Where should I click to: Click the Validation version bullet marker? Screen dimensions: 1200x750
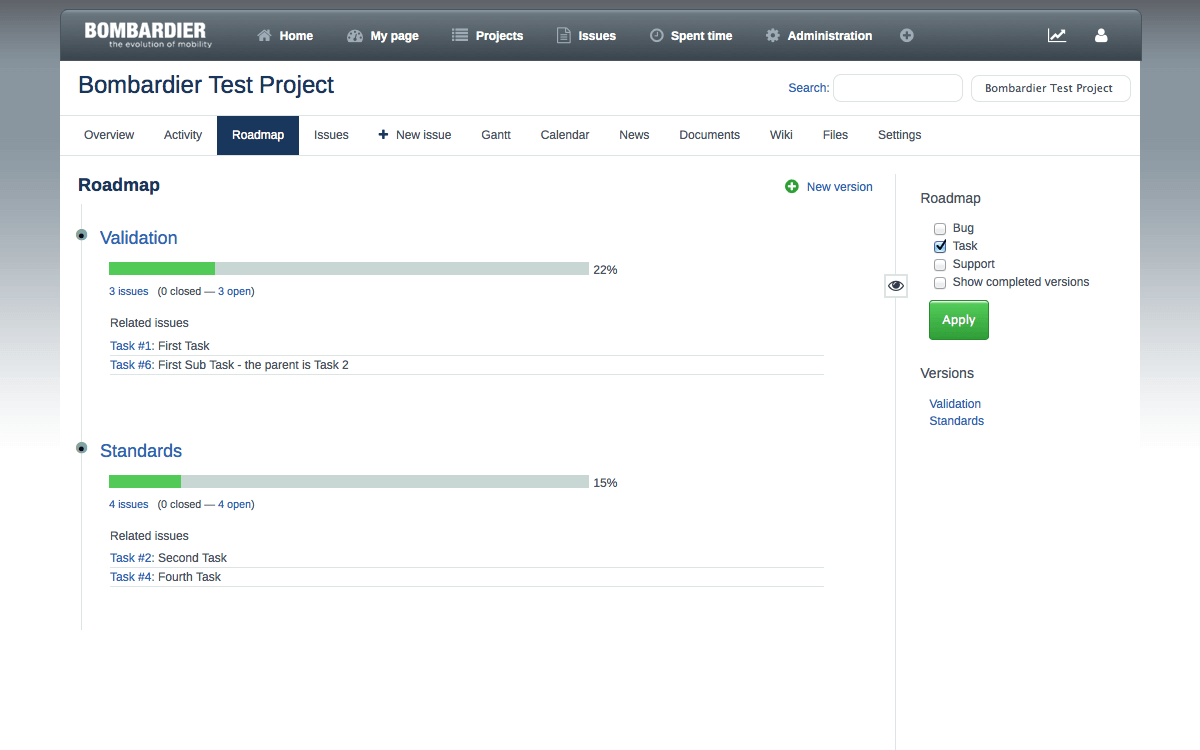pos(82,234)
